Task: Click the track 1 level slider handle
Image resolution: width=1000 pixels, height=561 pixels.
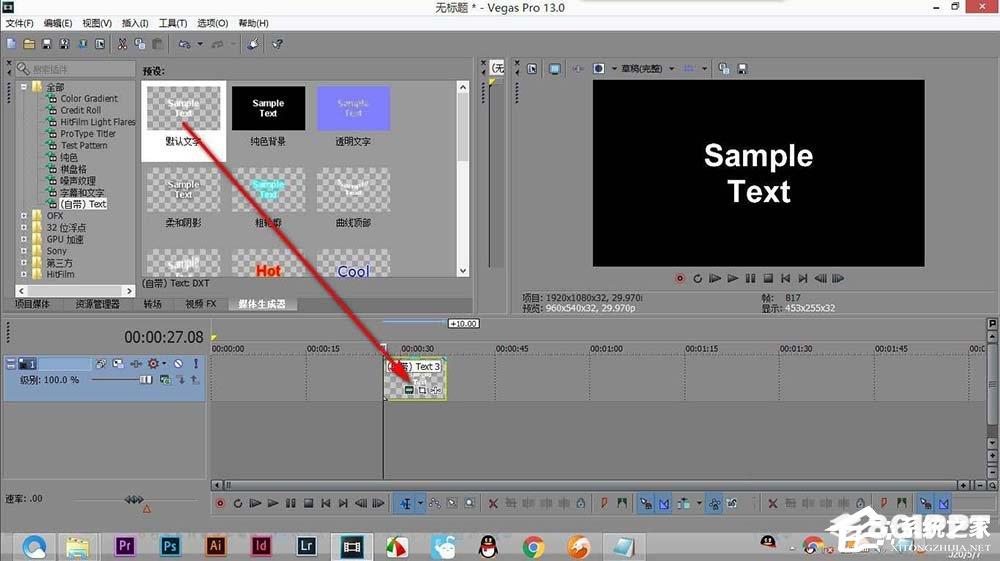Action: click(x=146, y=380)
